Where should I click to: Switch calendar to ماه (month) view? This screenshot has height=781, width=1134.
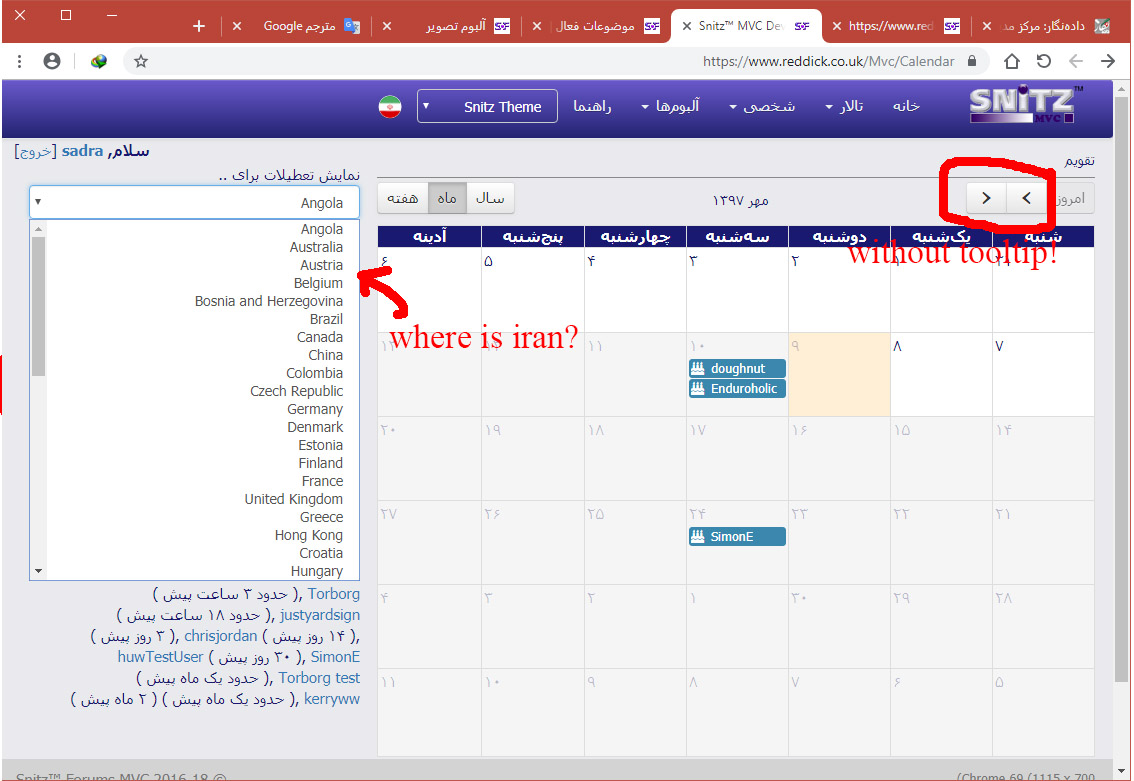pos(447,198)
